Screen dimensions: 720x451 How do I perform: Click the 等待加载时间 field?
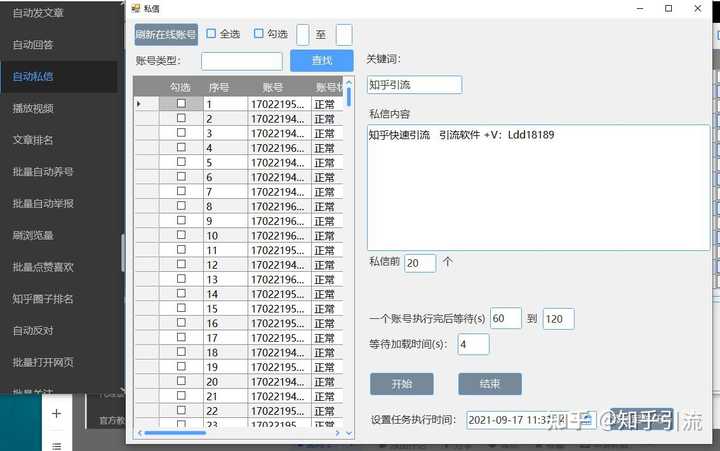pos(473,344)
